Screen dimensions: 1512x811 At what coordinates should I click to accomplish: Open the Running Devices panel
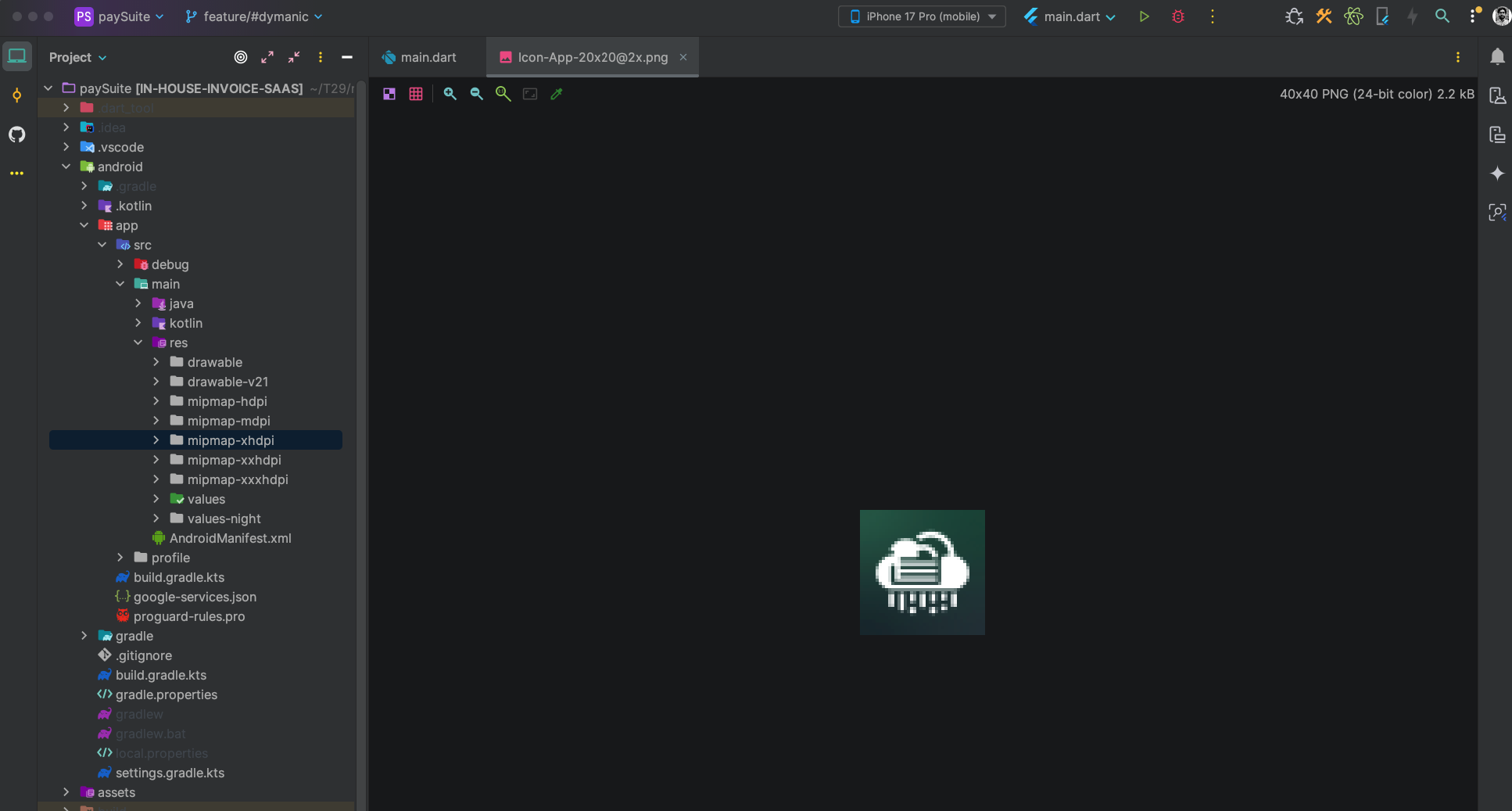pyautogui.click(x=1499, y=135)
